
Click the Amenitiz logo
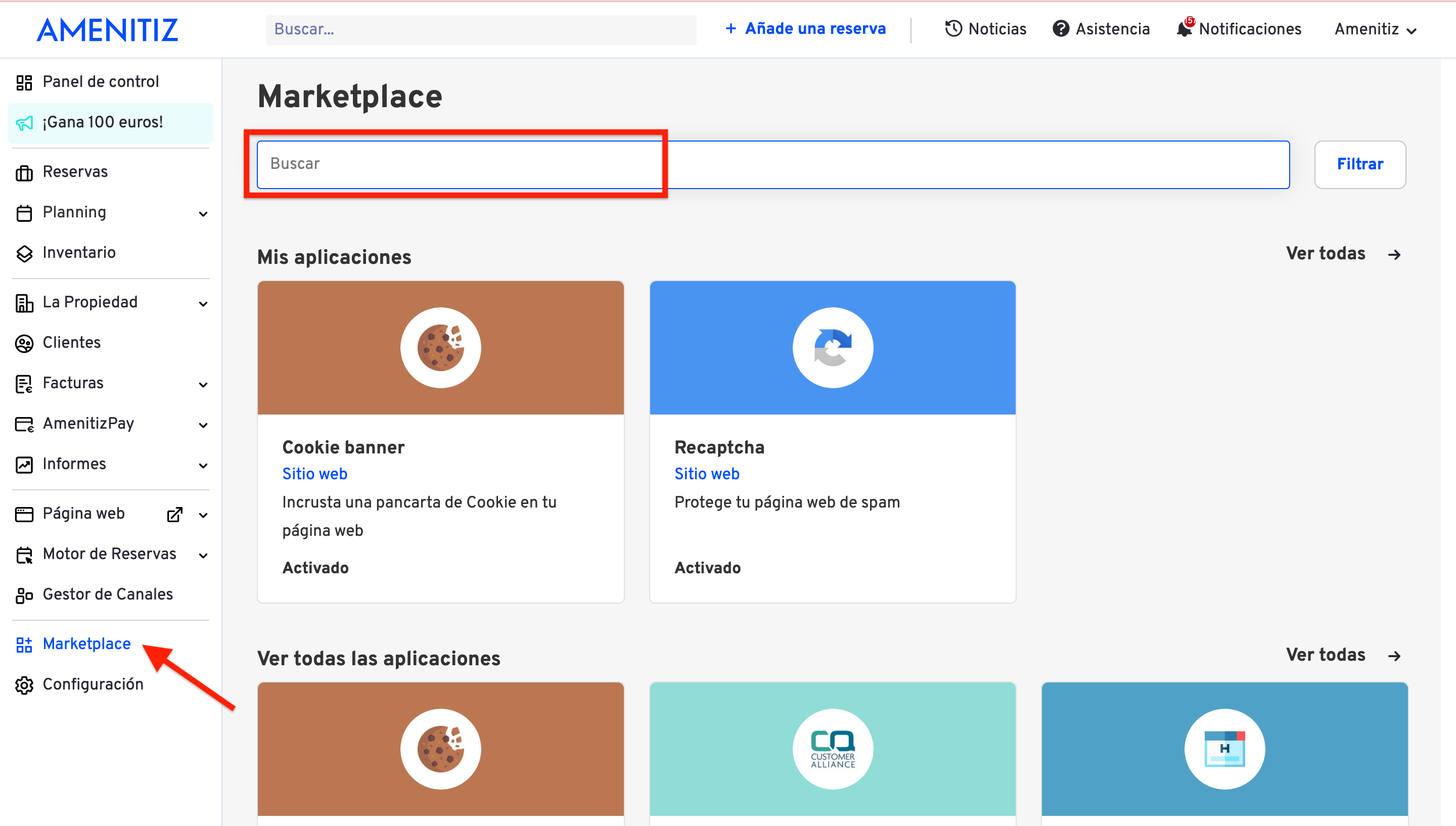(107, 30)
